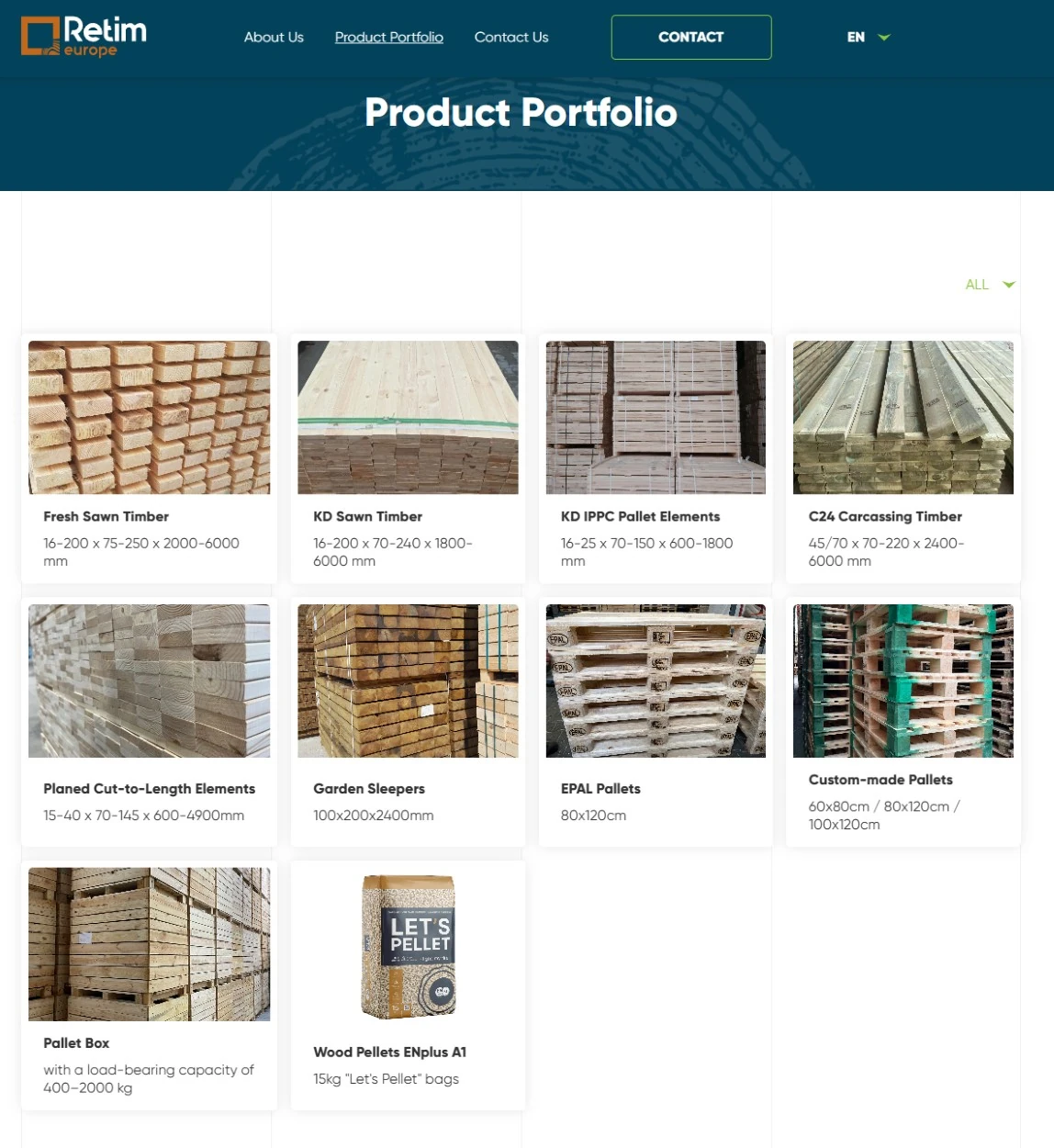Open the EN language chevron

[x=884, y=38]
